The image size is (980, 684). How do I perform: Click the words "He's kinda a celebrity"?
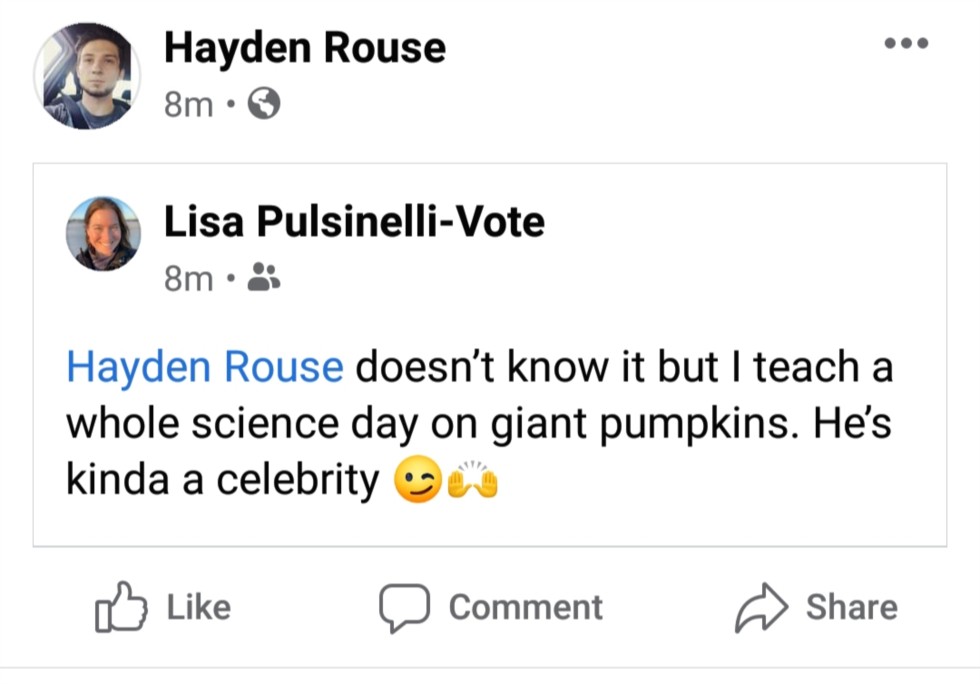[x=222, y=481]
